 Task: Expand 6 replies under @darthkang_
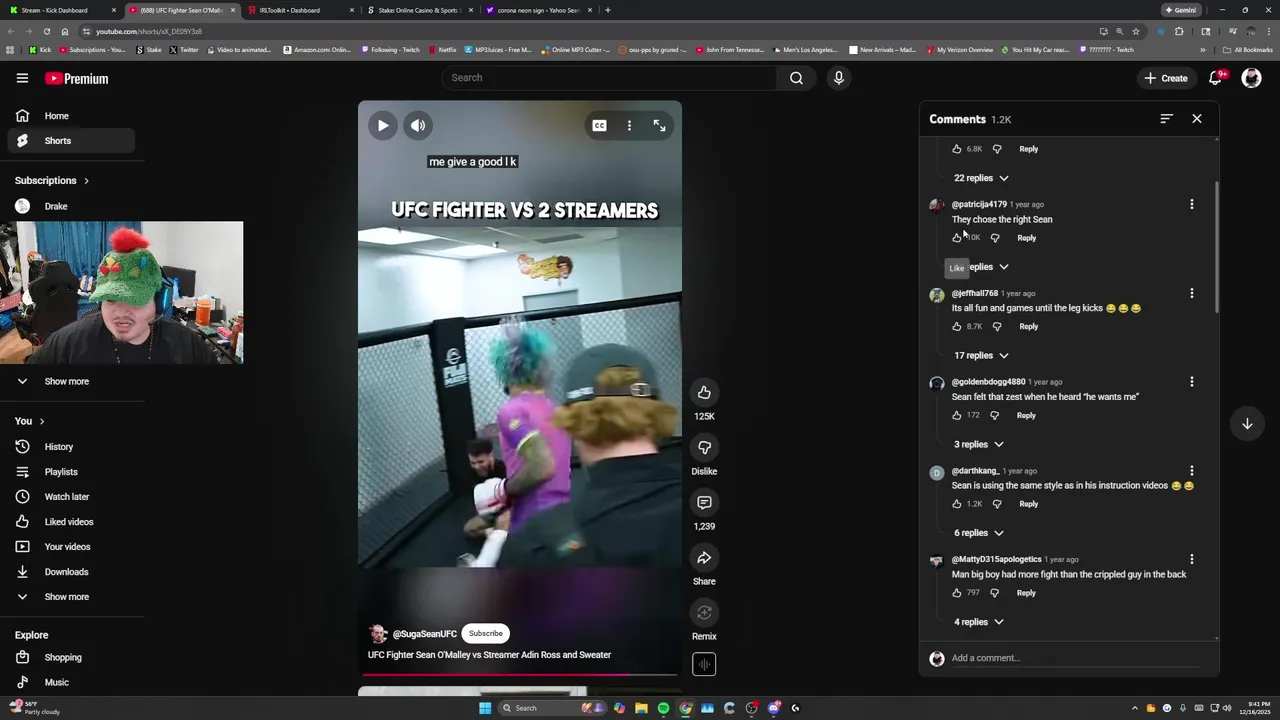(x=978, y=533)
